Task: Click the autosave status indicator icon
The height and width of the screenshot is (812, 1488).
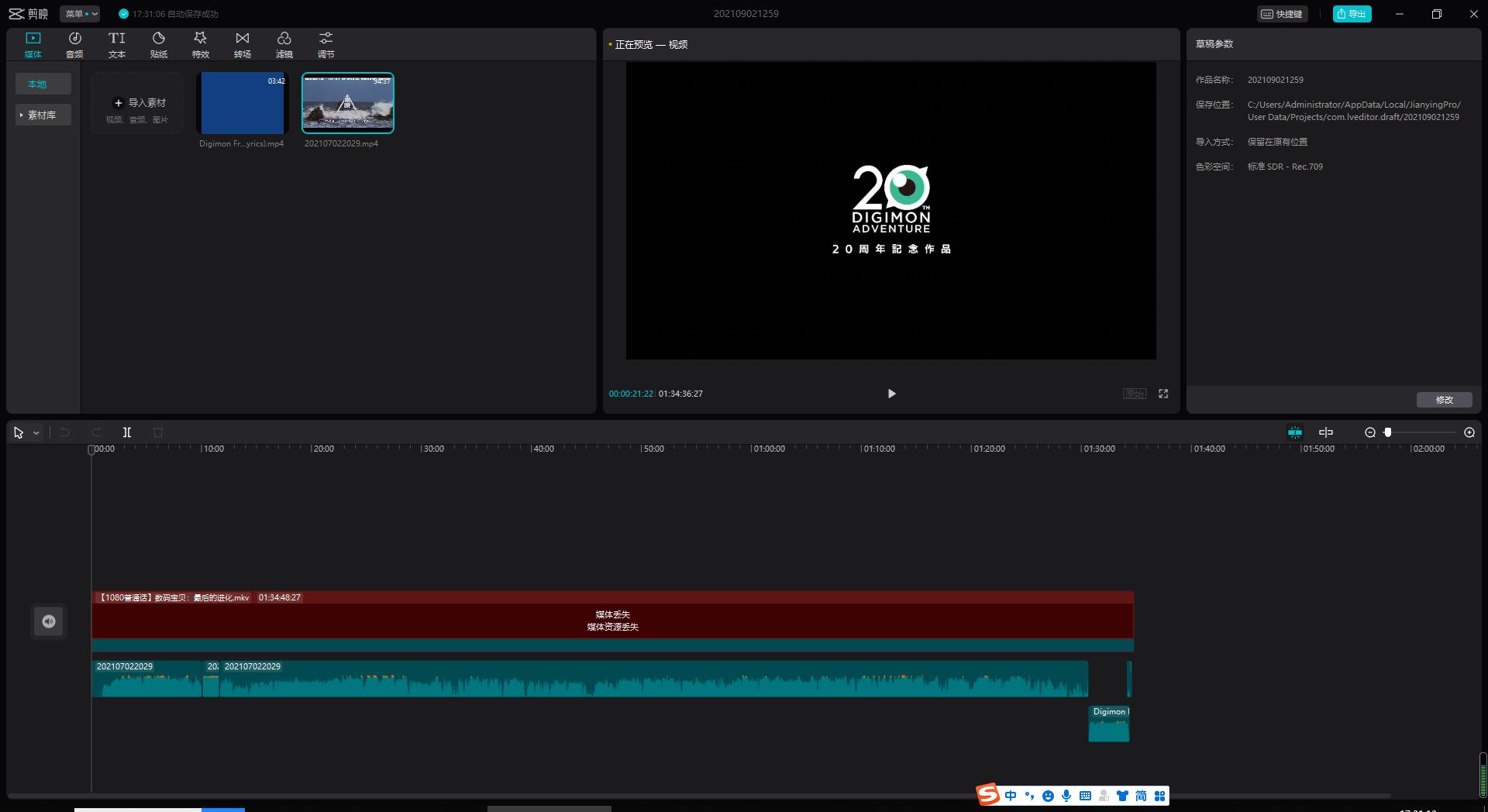Action: [123, 14]
